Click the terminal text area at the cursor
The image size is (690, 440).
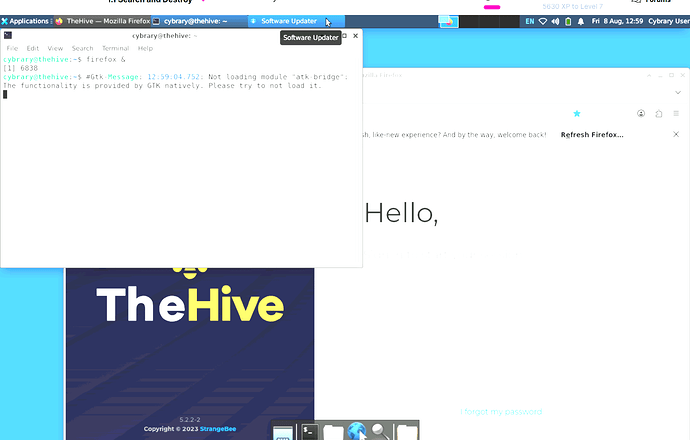(5, 94)
